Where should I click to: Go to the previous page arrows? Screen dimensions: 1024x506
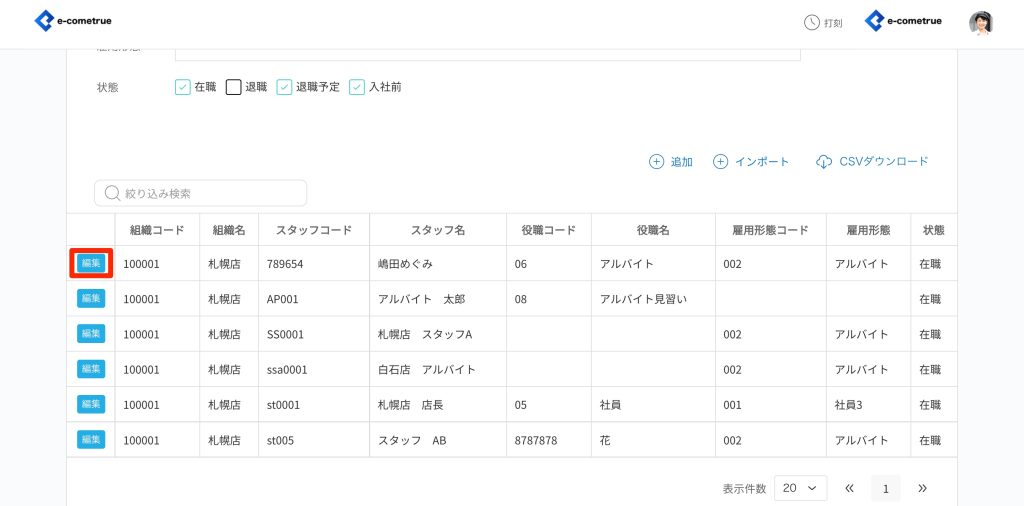point(849,488)
